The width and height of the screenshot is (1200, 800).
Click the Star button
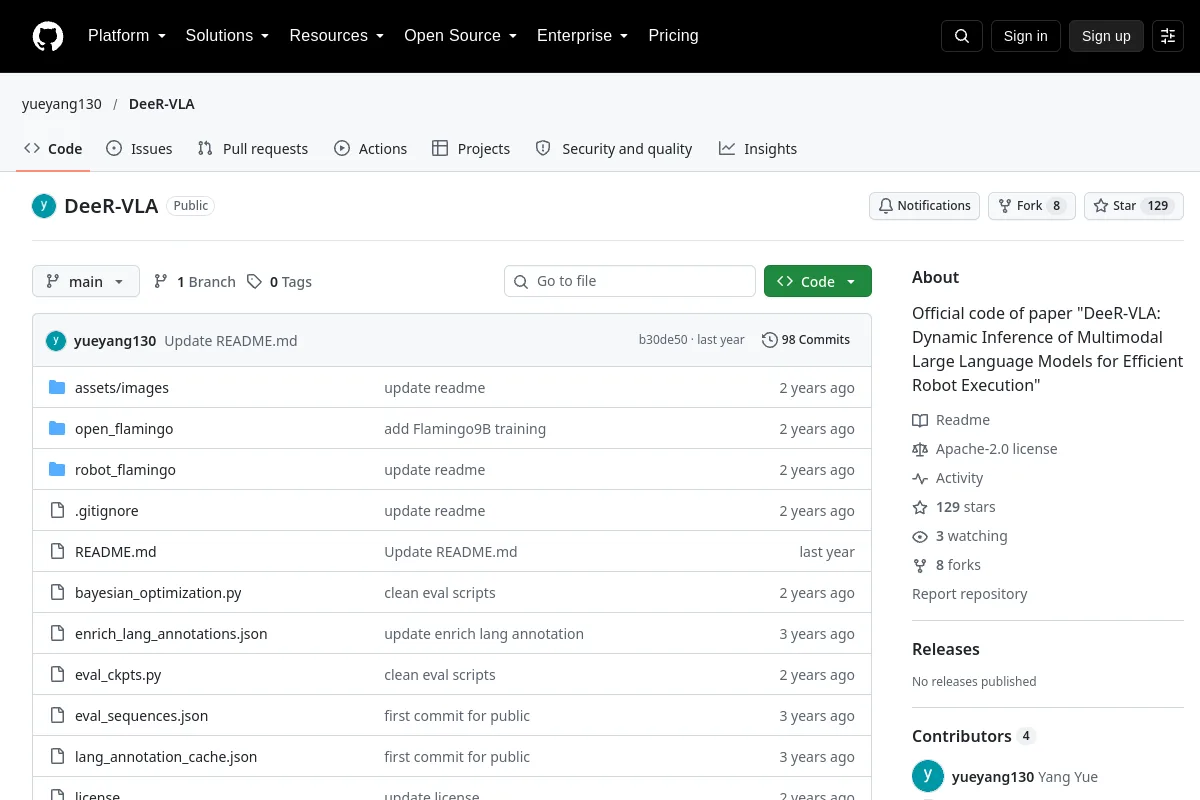pyautogui.click(x=1134, y=206)
